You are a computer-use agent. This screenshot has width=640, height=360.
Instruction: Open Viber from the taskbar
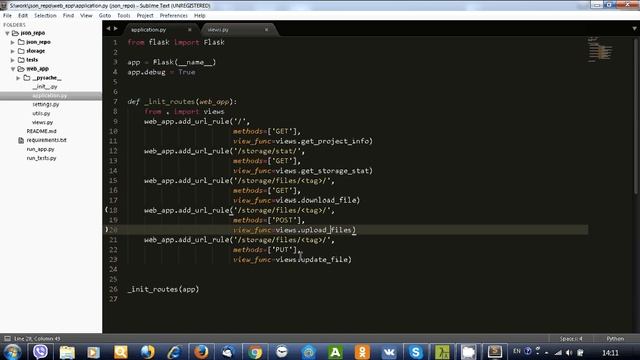click(x=40, y=352)
